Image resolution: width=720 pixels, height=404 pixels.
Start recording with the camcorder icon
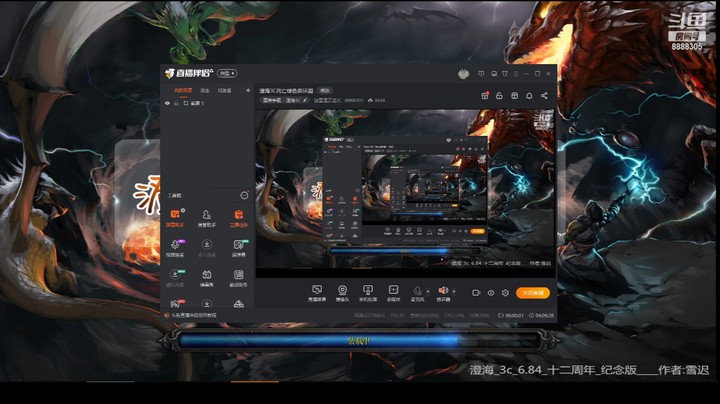[x=476, y=292]
